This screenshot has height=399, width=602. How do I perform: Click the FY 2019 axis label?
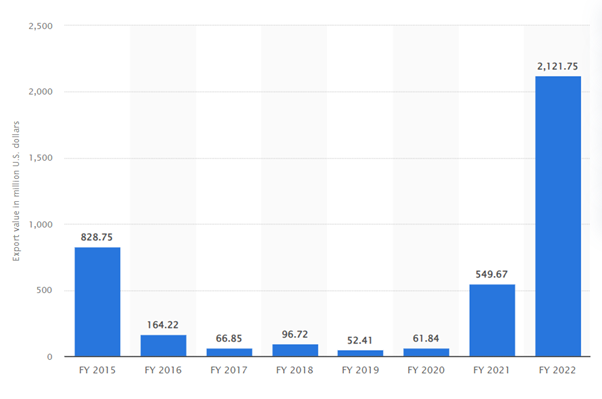pyautogui.click(x=361, y=370)
